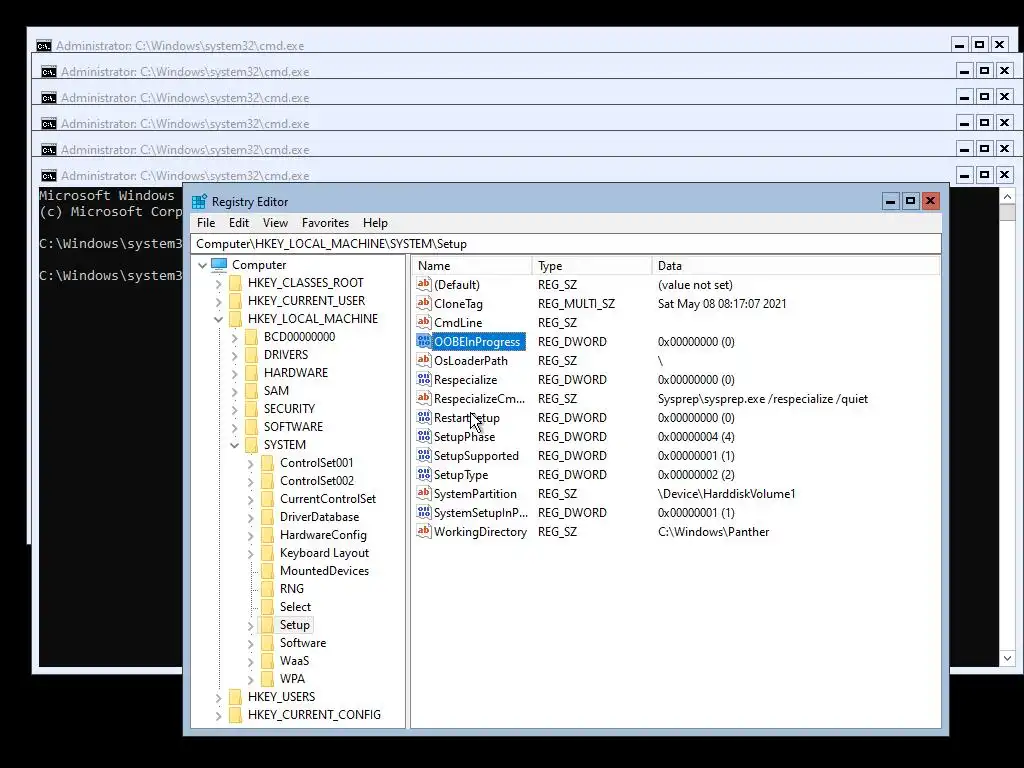Open the File menu
This screenshot has height=768, width=1024.
206,223
